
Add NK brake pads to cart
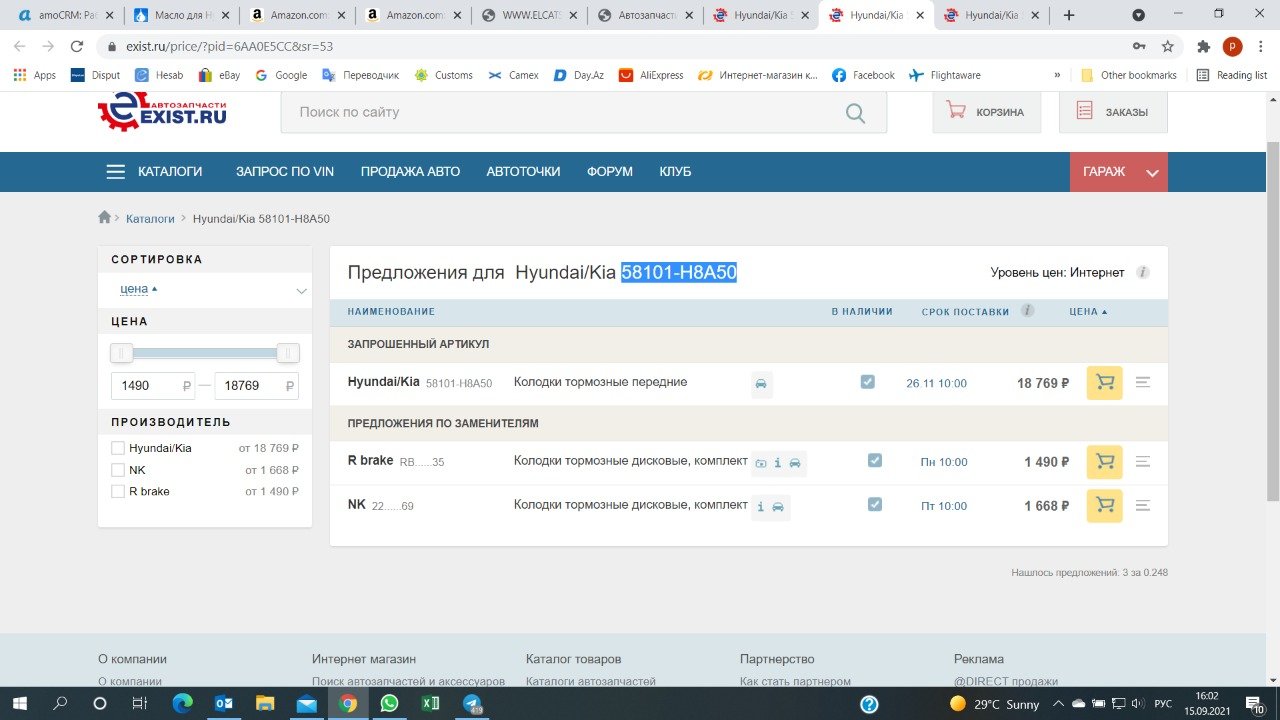click(1104, 506)
